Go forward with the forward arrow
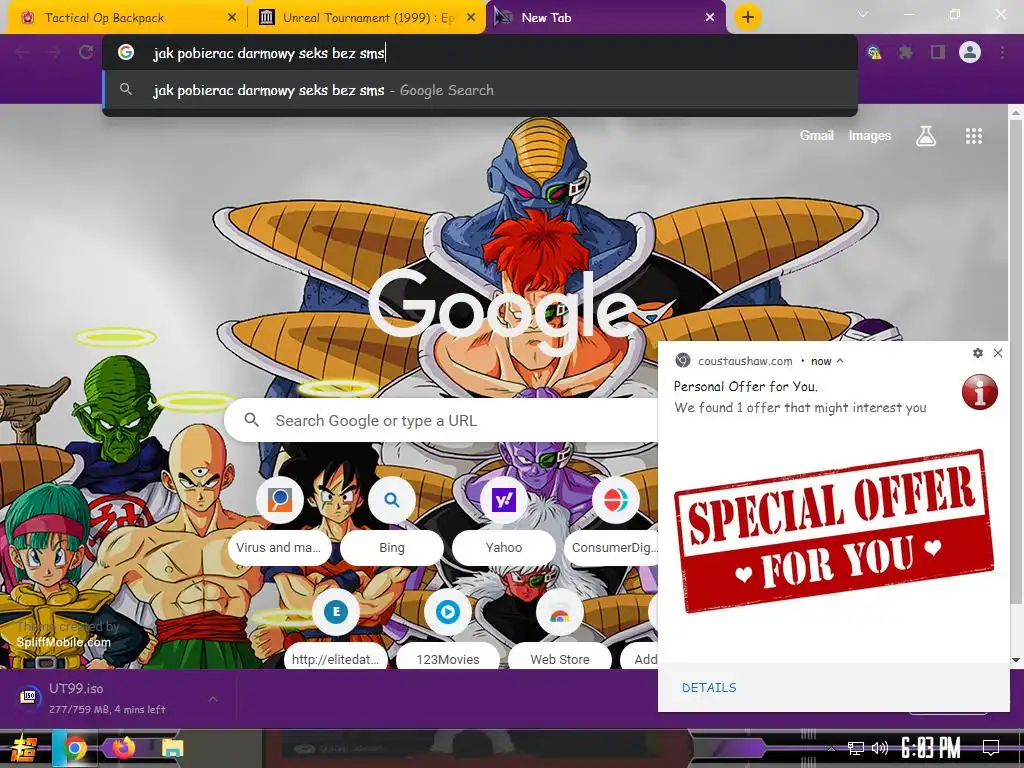This screenshot has width=1024, height=768. click(x=54, y=52)
